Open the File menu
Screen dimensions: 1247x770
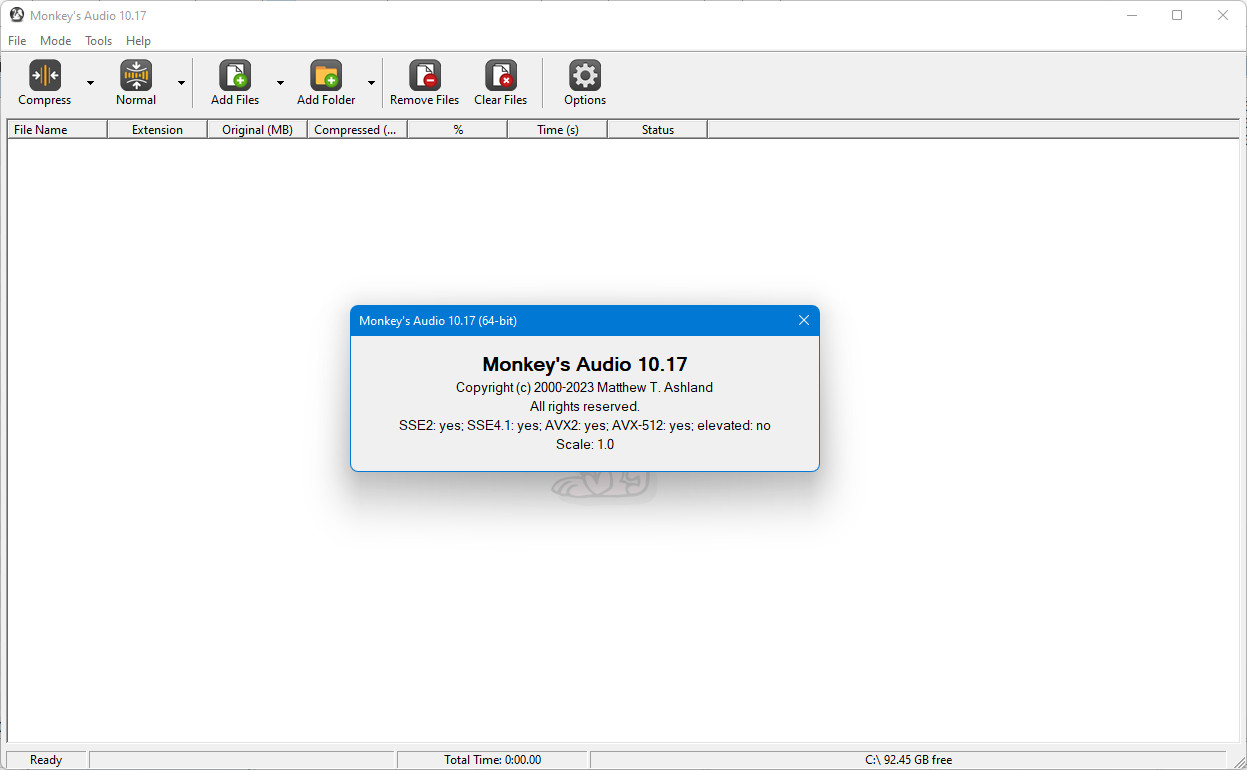point(17,41)
